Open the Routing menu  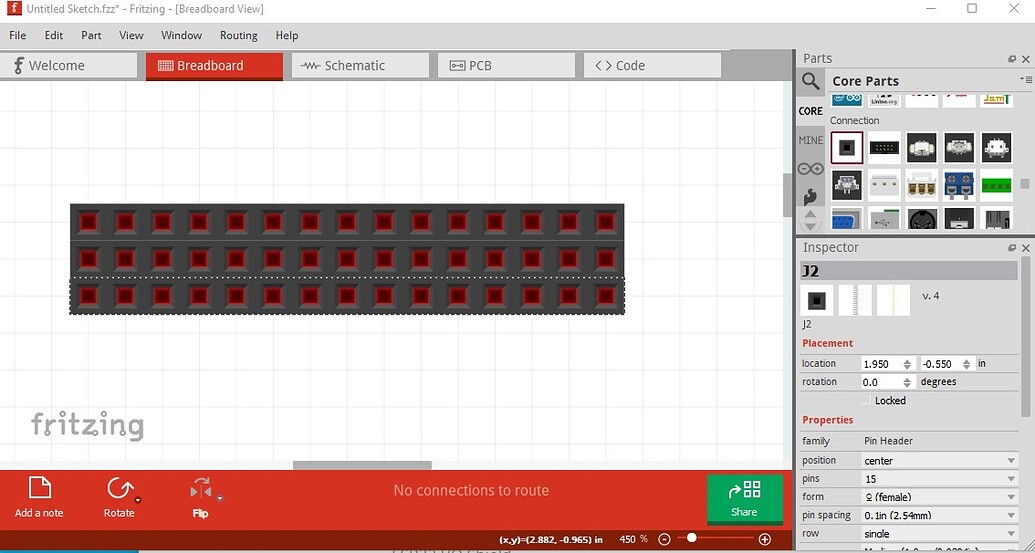238,36
